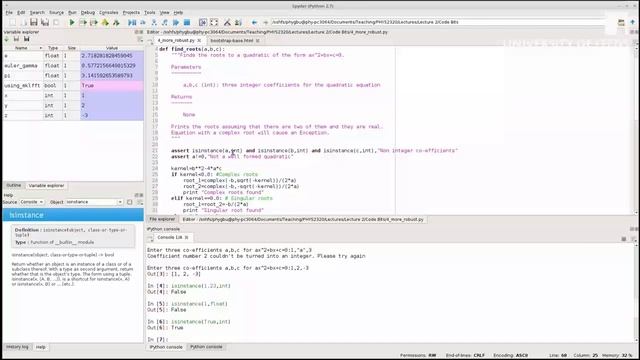The image size is (640, 360).
Task: Go back to previous cursor position
Action: click(x=254, y=22)
